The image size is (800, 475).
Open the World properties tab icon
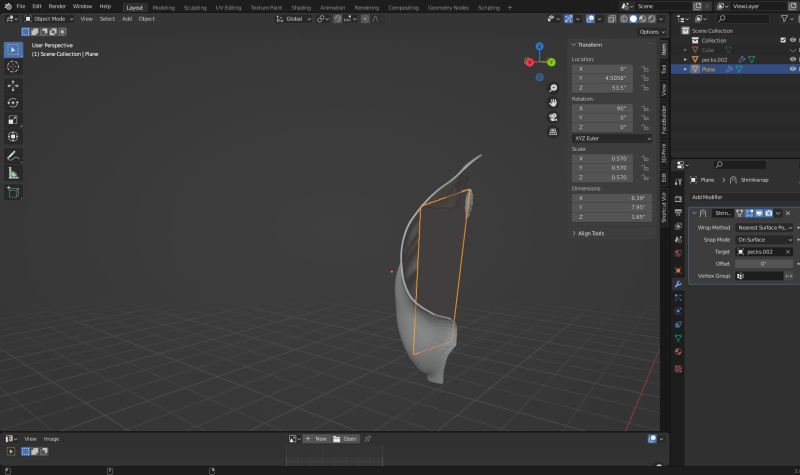pyautogui.click(x=678, y=253)
